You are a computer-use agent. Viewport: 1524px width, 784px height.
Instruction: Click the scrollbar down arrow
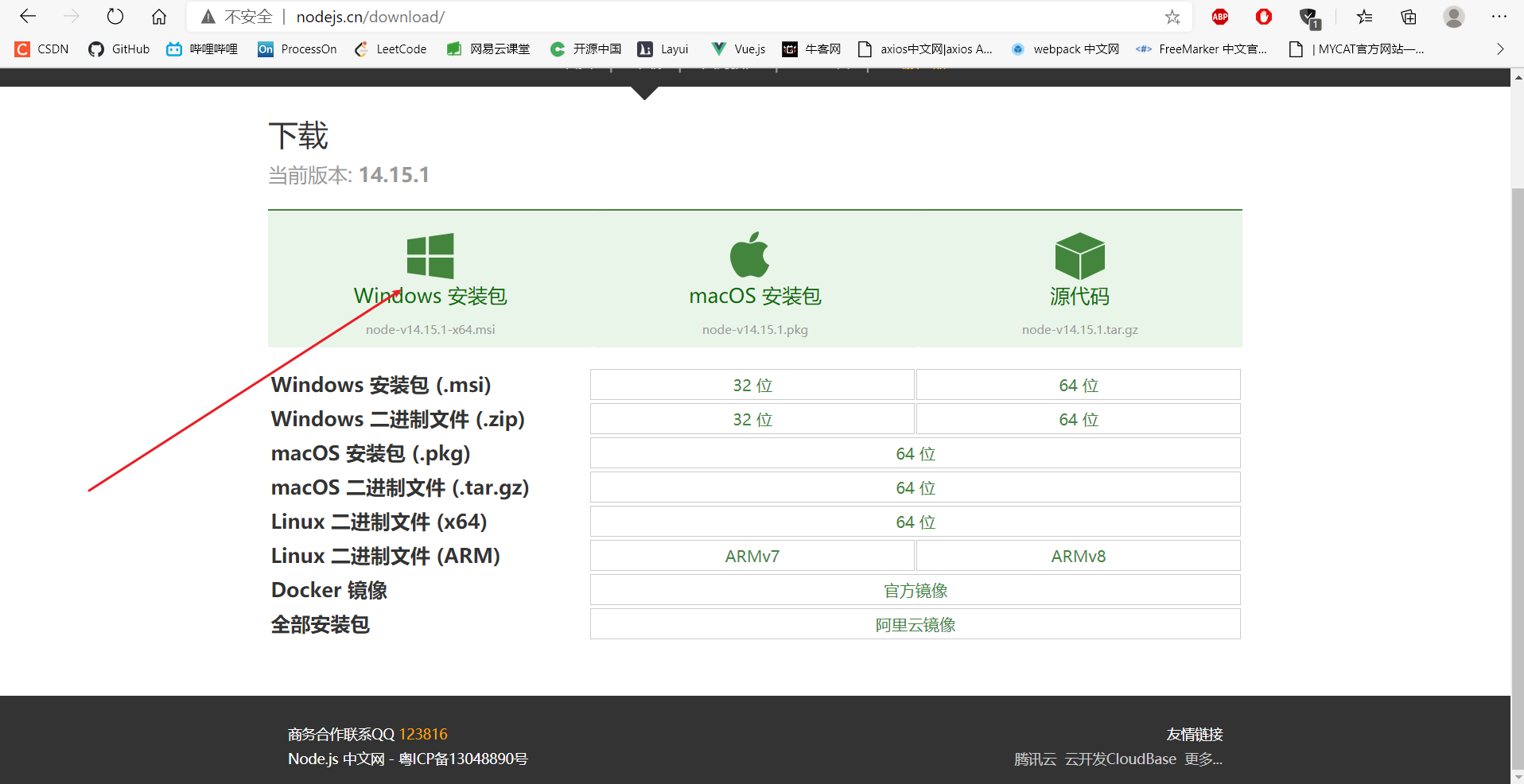pos(1518,777)
